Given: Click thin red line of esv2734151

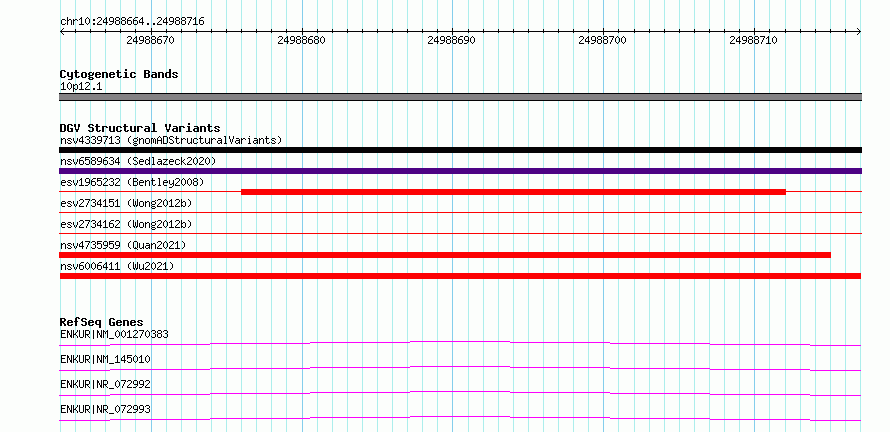Looking at the screenshot, I should [460, 212].
